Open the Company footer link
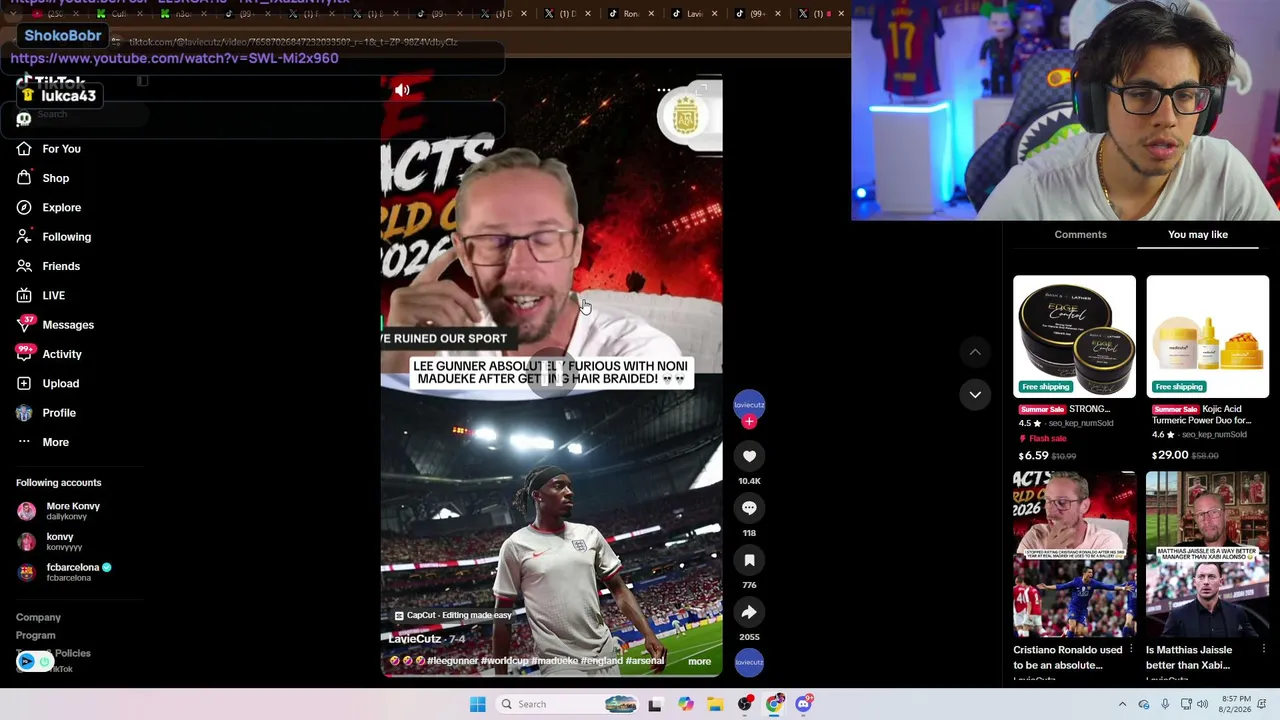The height and width of the screenshot is (720, 1280). click(x=38, y=618)
